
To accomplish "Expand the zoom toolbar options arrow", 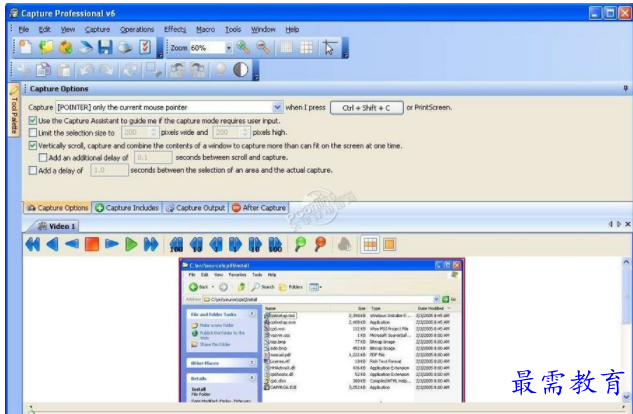I will [345, 48].
